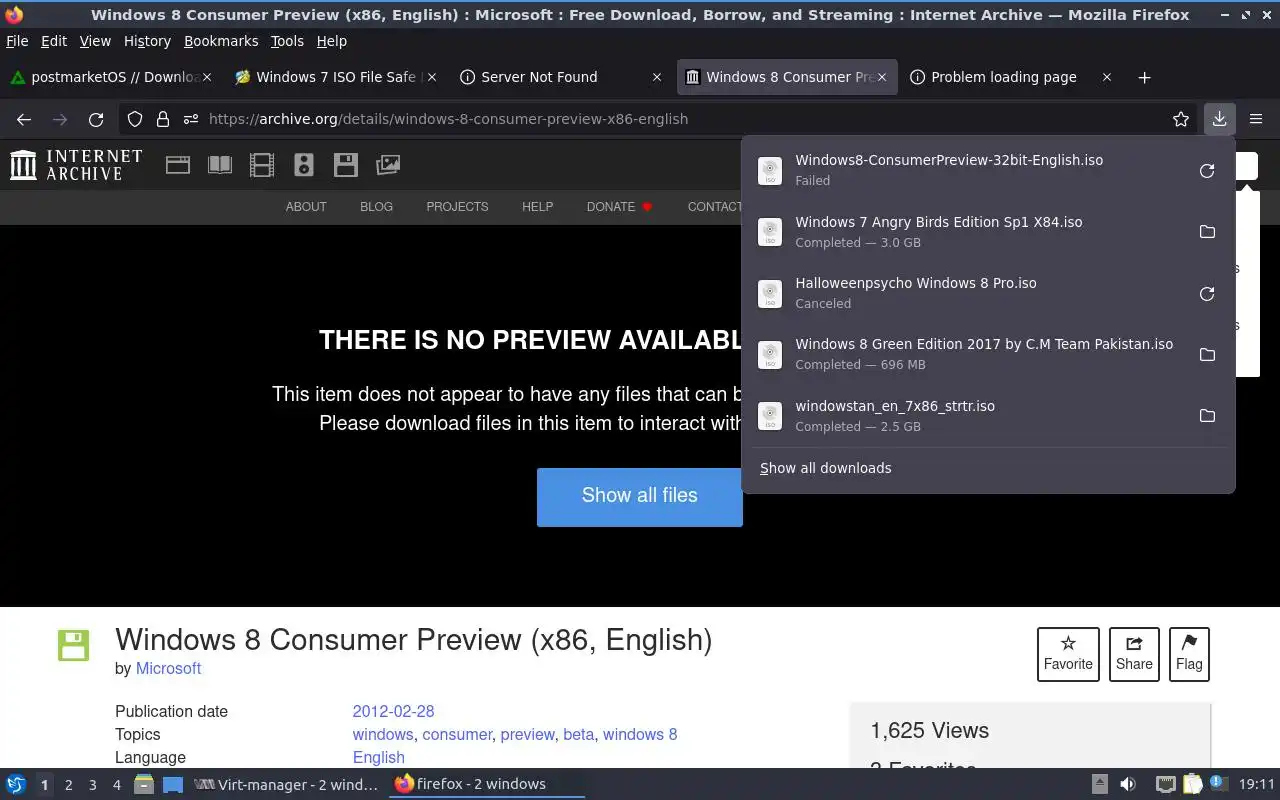Switch to Windows 7 ISO File Safe tab
Image resolution: width=1280 pixels, height=800 pixels.
coord(335,77)
